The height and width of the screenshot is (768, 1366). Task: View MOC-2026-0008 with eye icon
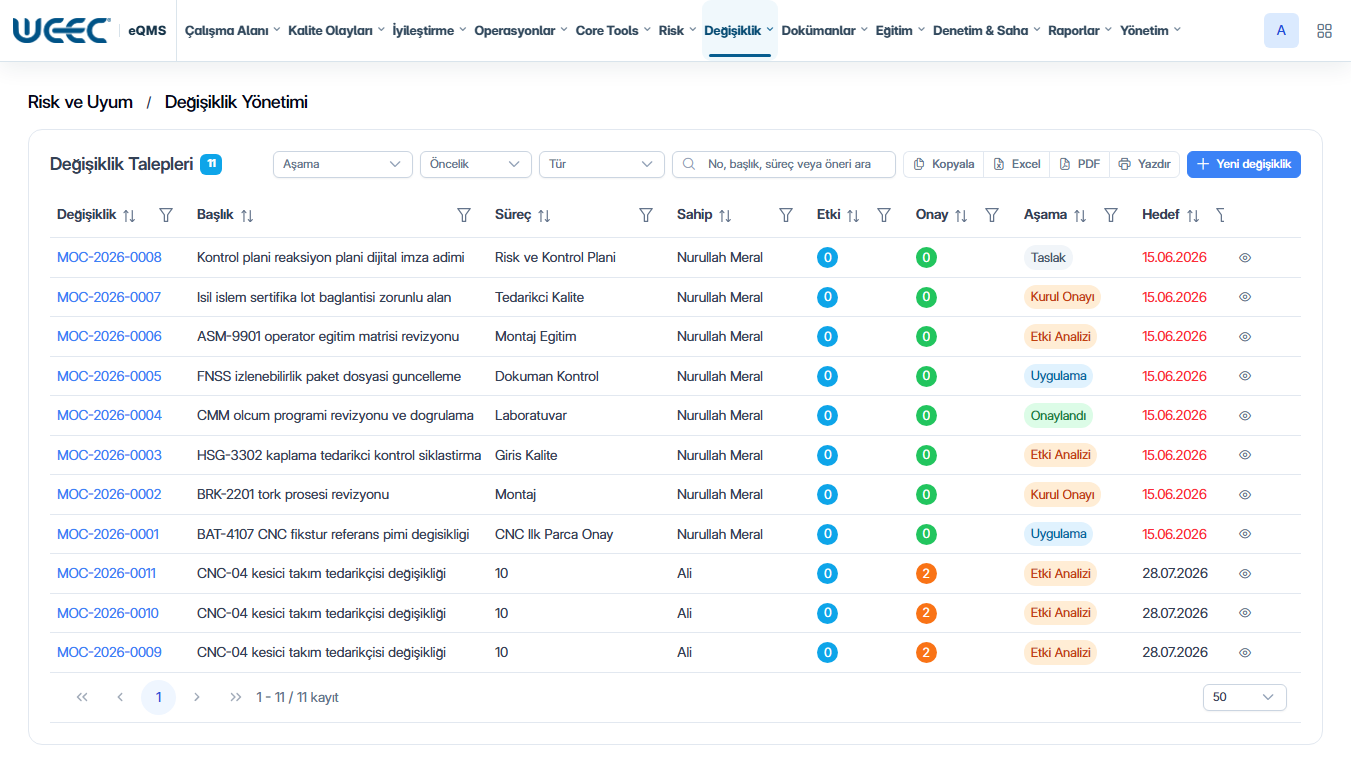point(1245,257)
